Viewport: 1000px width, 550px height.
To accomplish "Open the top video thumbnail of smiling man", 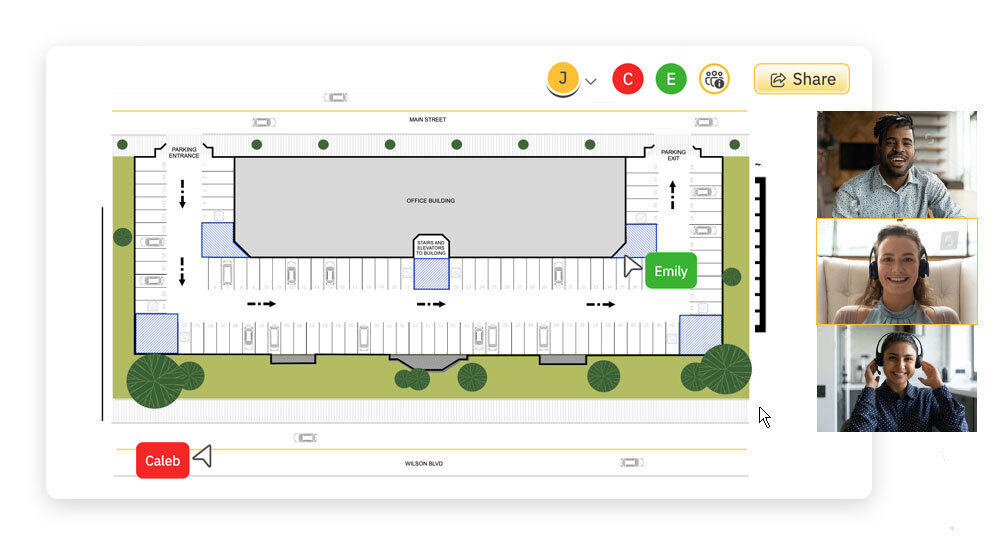I will (897, 165).
